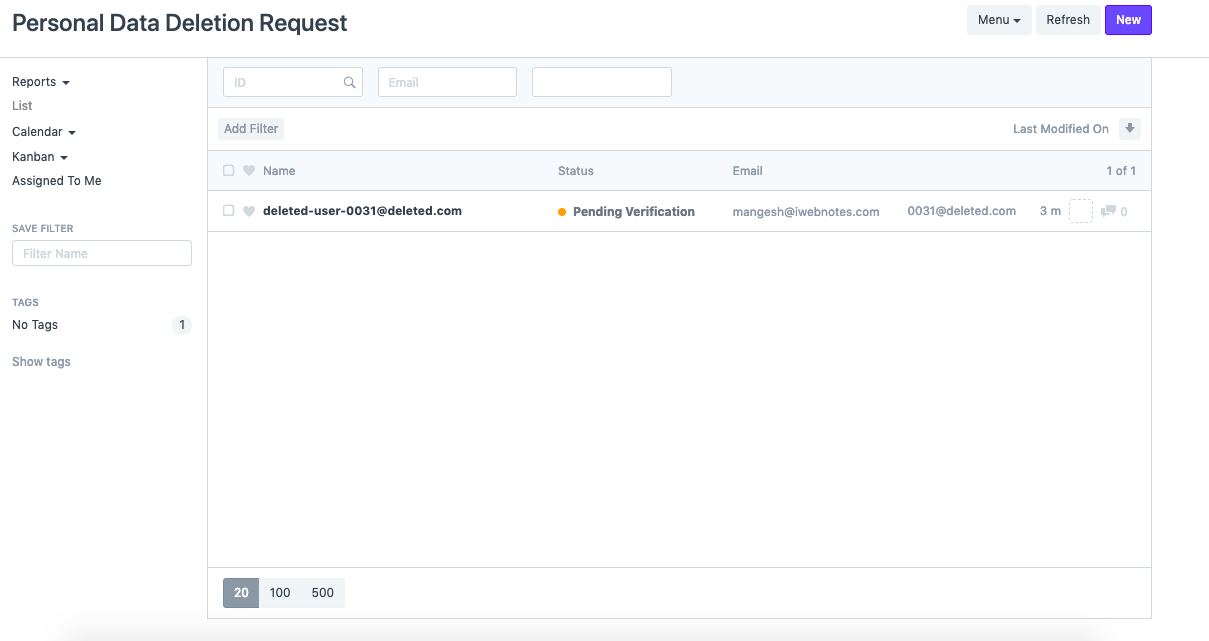Refresh the list of deletion requests
The height and width of the screenshot is (641, 1209).
click(x=1067, y=19)
